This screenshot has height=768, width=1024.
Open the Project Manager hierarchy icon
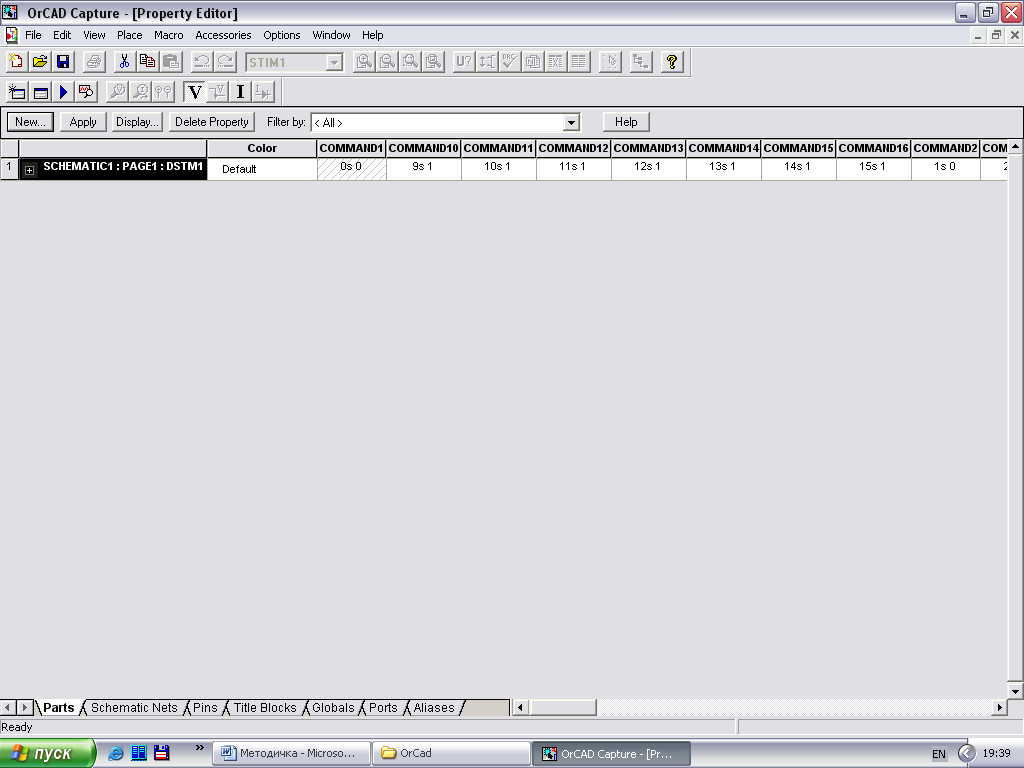point(641,62)
